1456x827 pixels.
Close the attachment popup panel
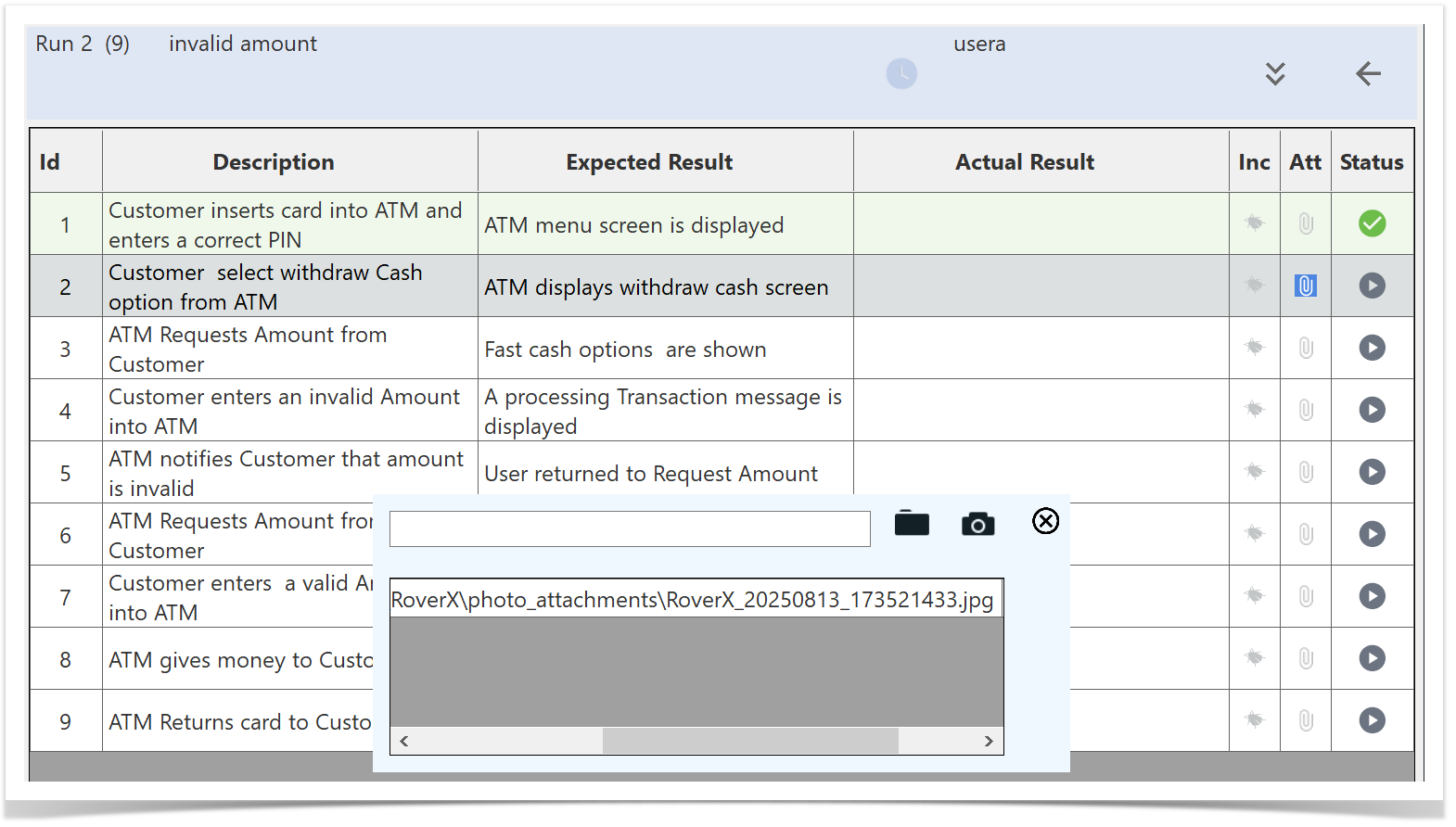tap(1045, 521)
